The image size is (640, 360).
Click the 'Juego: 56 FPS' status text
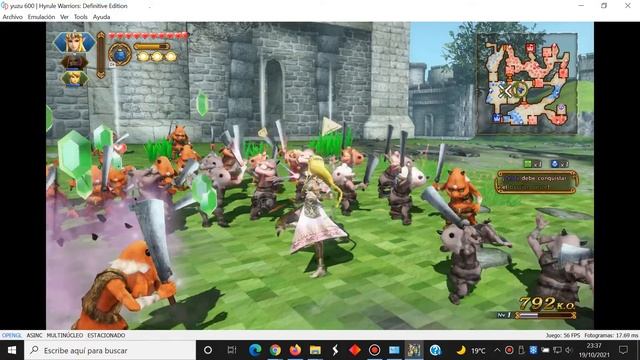pyautogui.click(x=563, y=335)
